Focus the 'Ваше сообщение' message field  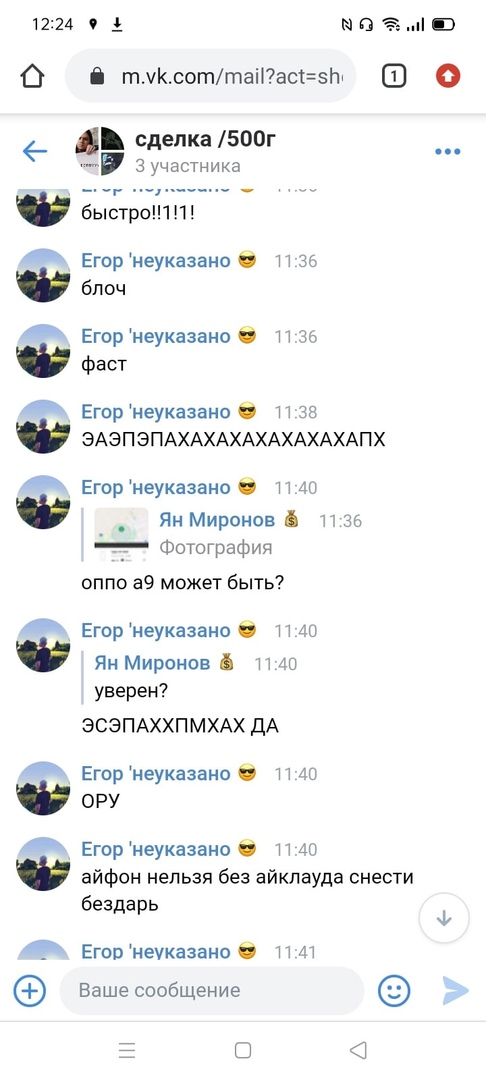coord(212,991)
